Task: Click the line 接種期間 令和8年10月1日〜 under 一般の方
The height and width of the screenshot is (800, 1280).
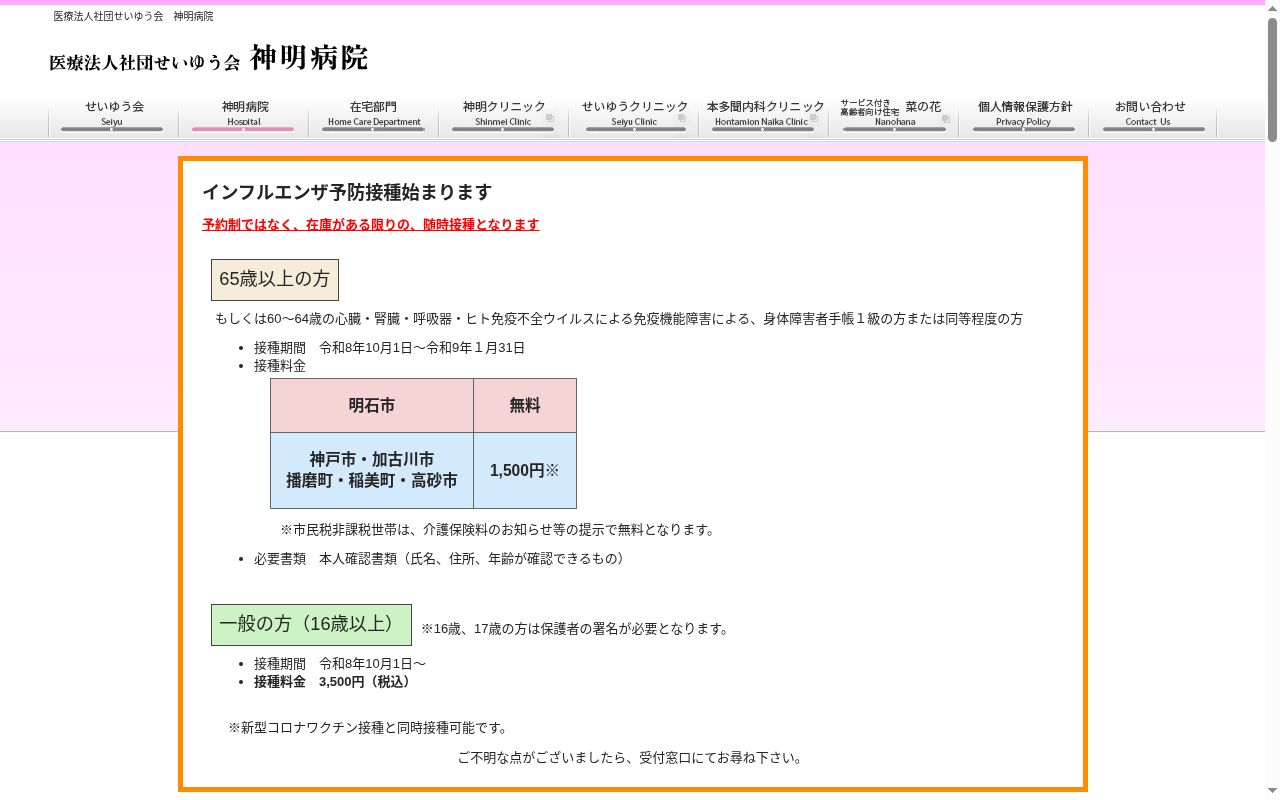Action: 340,664
